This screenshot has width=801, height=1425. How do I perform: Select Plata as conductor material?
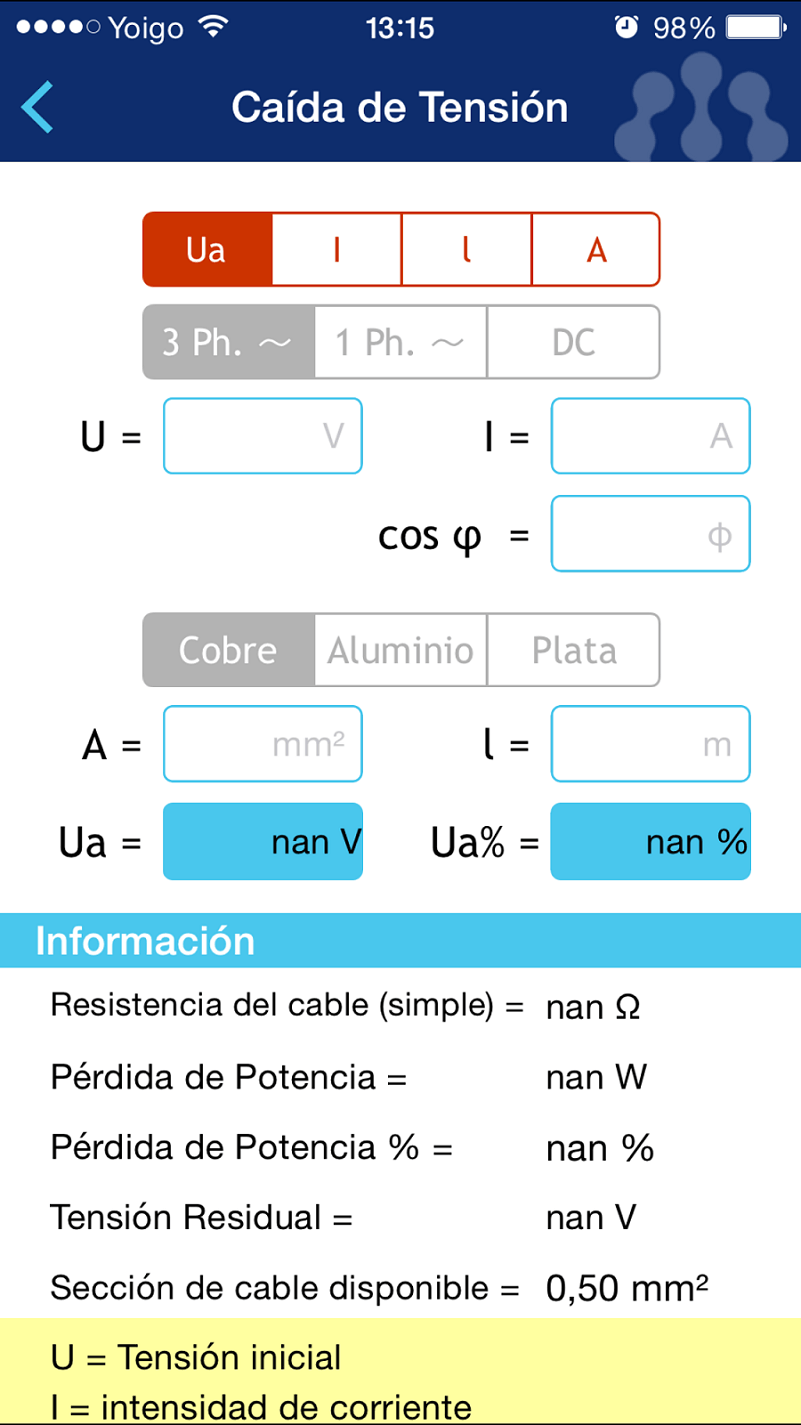(573, 650)
